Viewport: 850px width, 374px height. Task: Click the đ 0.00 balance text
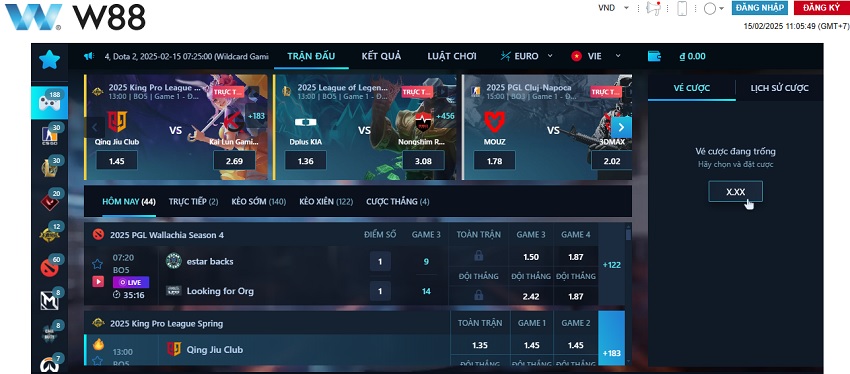click(693, 56)
